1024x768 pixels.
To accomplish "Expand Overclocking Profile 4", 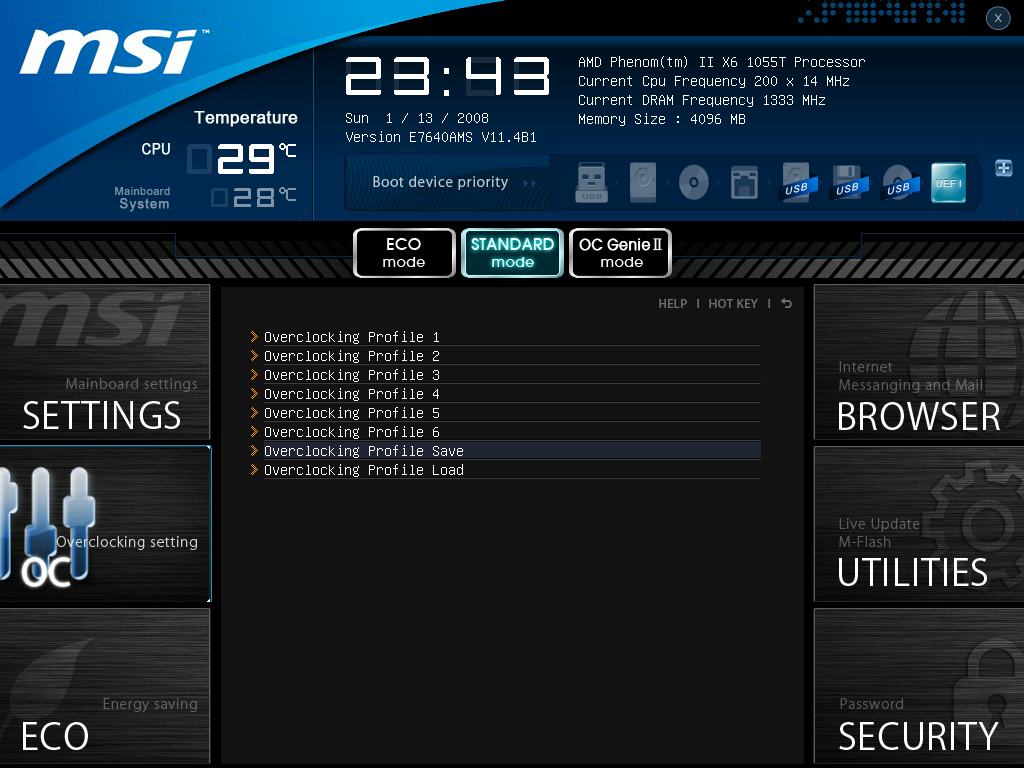I will click(x=505, y=394).
